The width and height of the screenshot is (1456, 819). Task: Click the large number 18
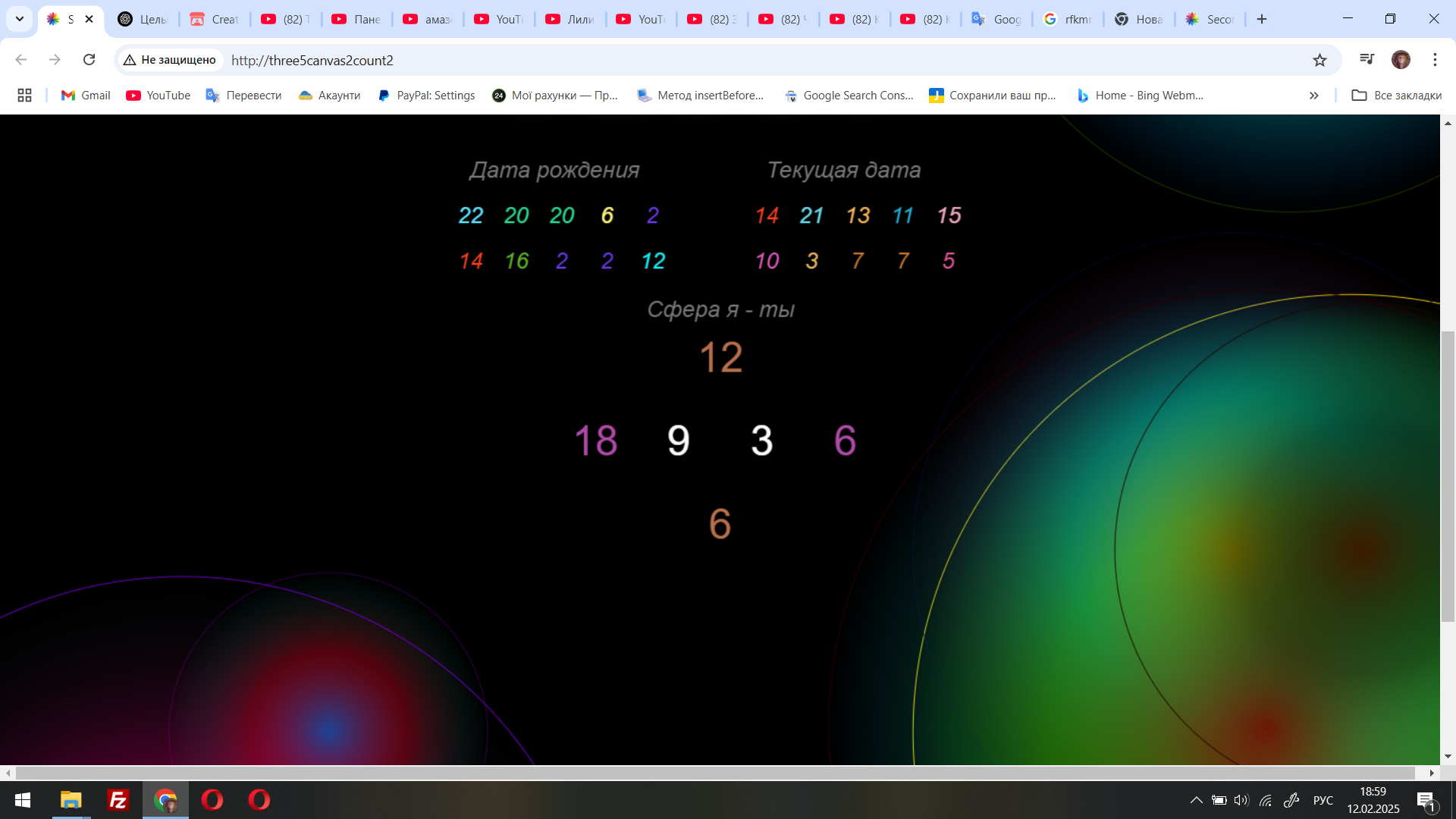[x=596, y=441]
